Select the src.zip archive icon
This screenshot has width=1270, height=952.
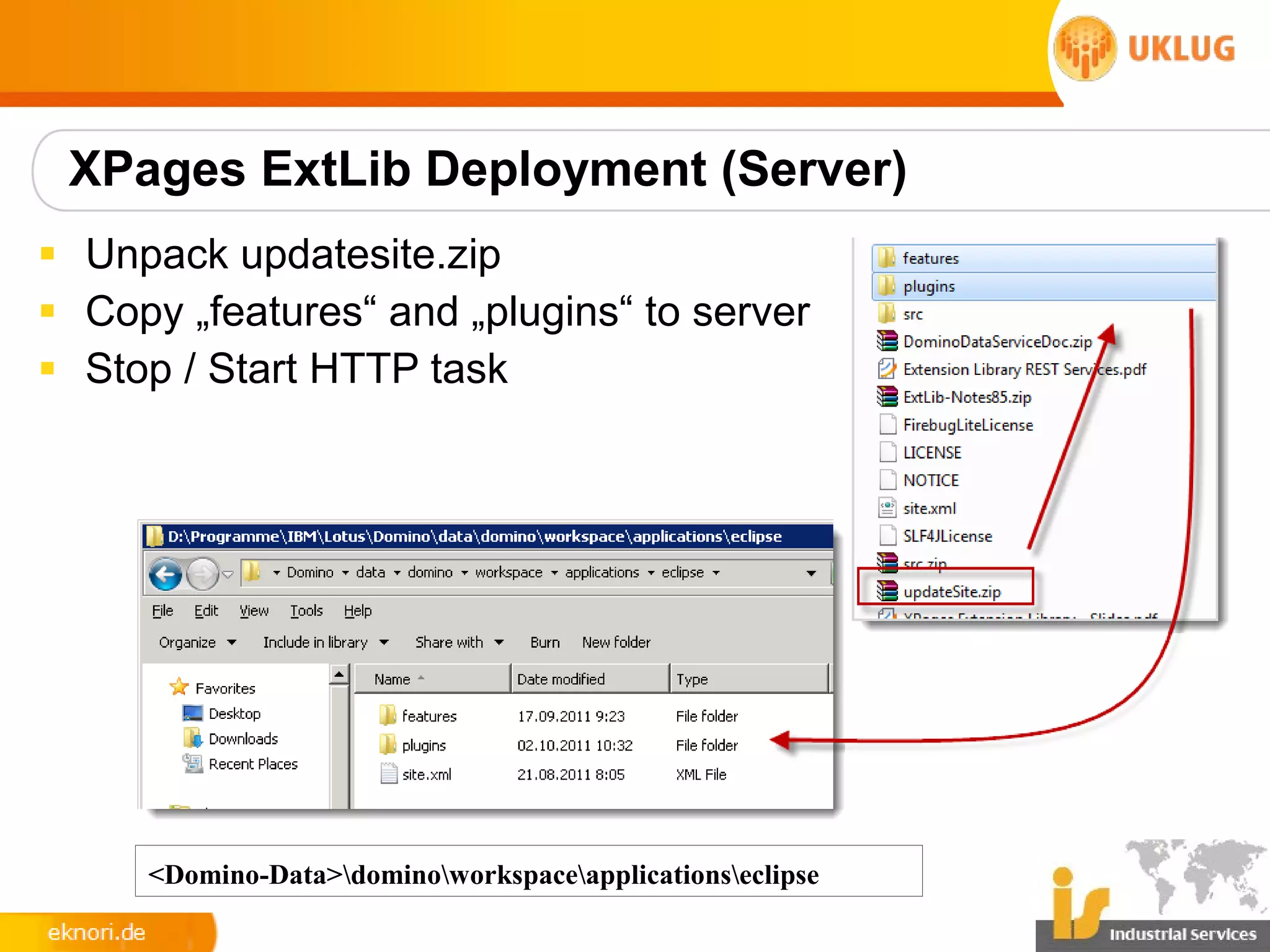click(x=887, y=563)
